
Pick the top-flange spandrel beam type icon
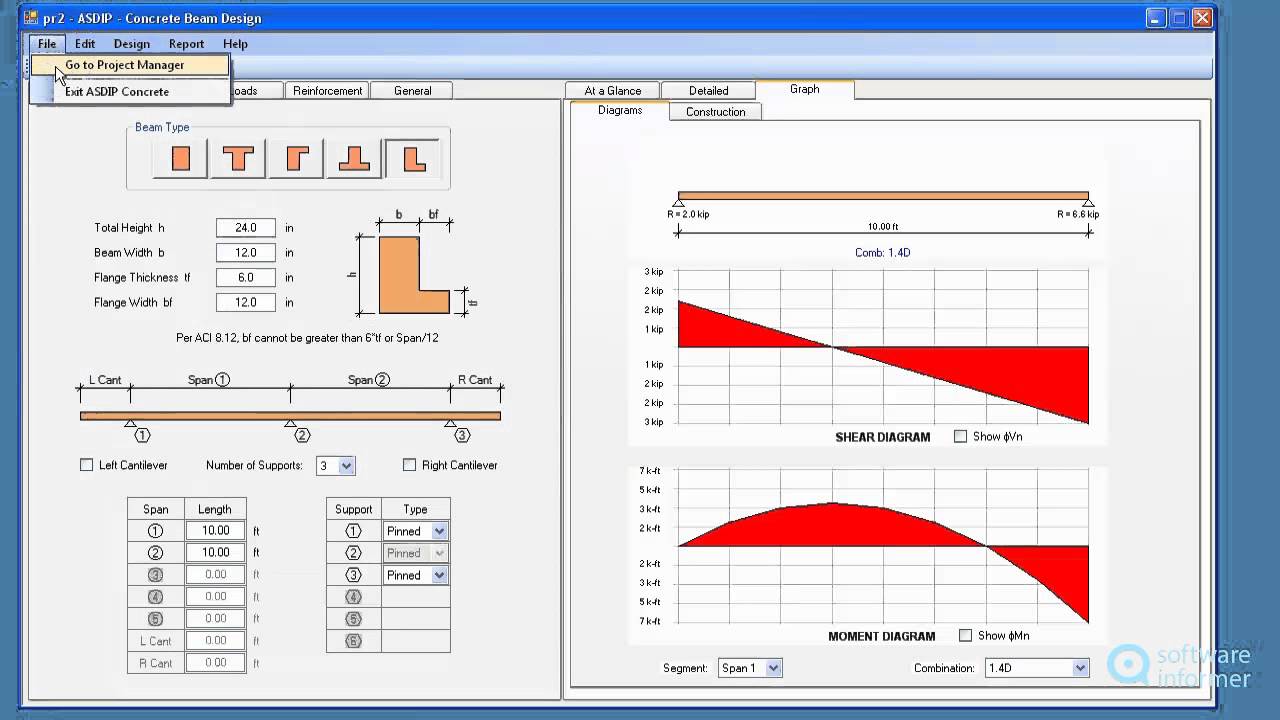pyautogui.click(x=296, y=158)
